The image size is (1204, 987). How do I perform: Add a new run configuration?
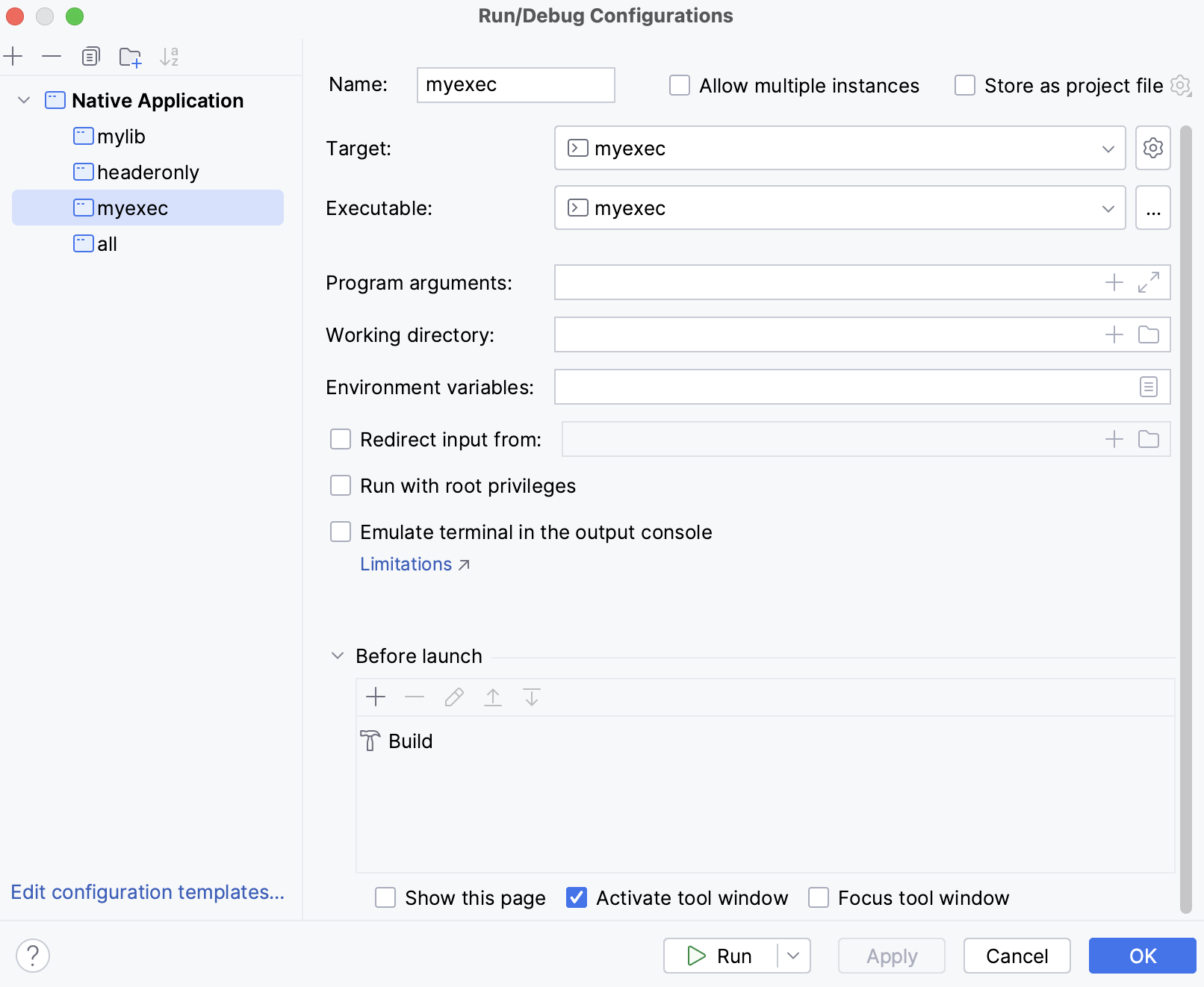pyautogui.click(x=13, y=56)
